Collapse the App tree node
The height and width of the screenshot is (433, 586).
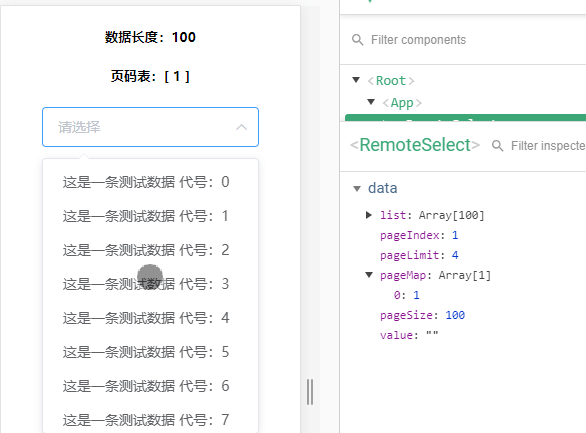371,102
